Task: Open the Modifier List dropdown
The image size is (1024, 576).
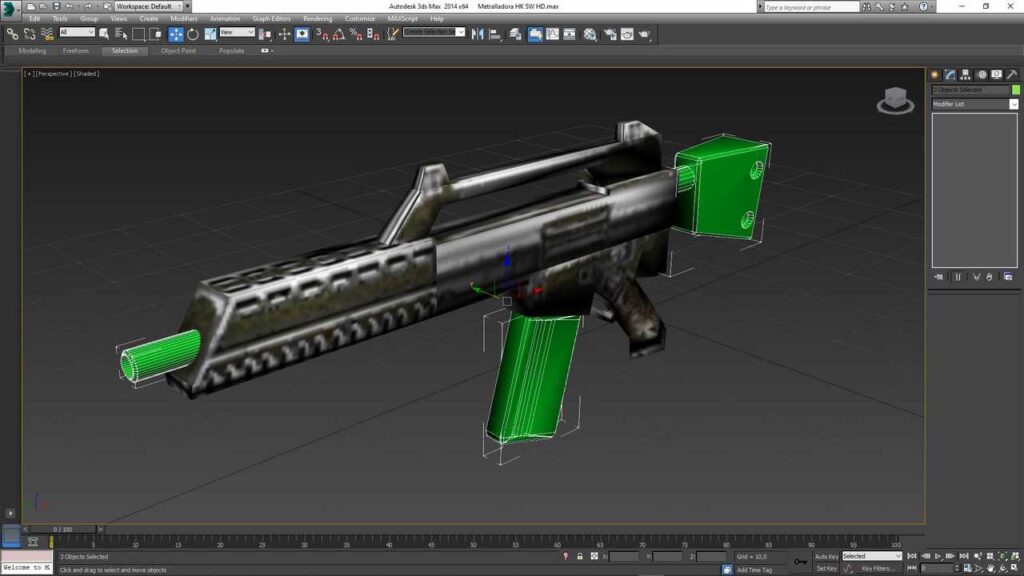Action: tap(1014, 103)
